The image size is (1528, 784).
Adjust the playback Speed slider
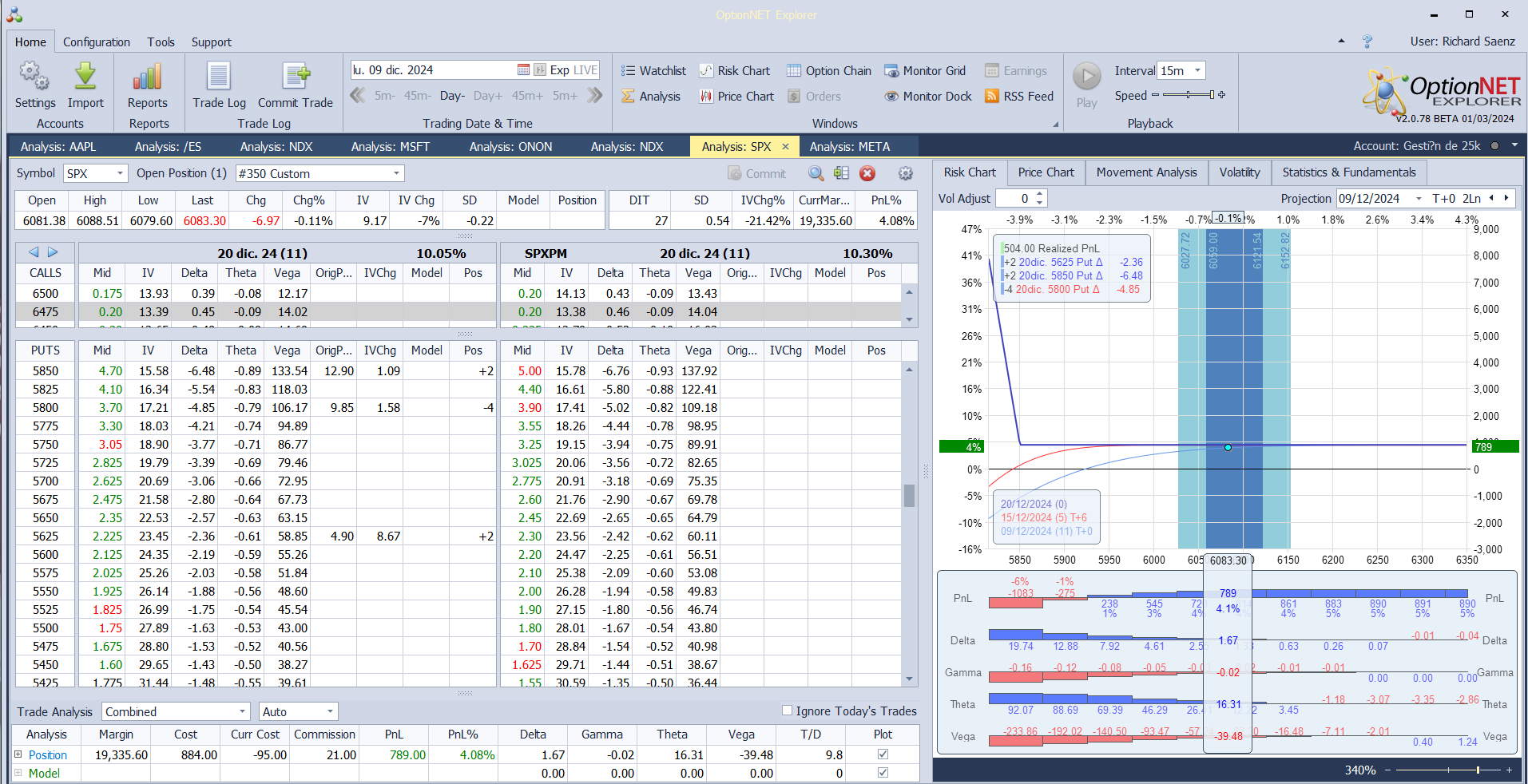coord(1189,95)
